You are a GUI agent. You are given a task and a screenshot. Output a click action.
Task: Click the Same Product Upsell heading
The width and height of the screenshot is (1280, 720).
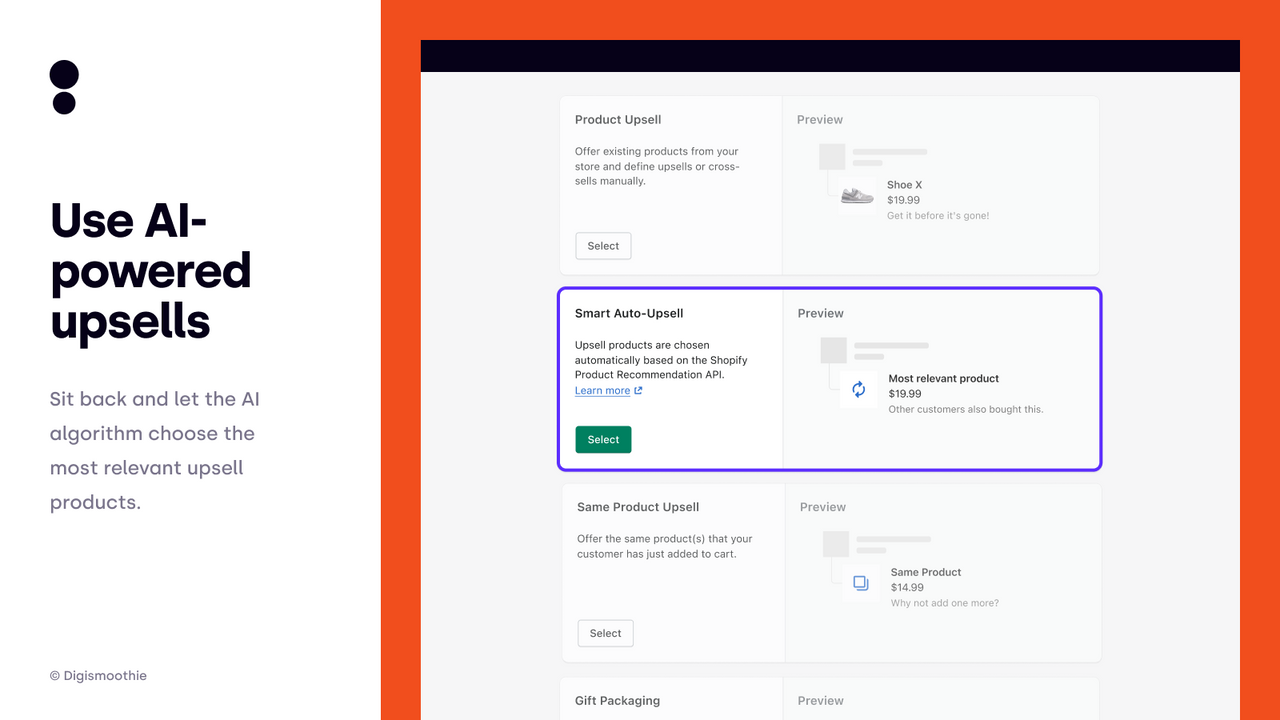coord(638,507)
